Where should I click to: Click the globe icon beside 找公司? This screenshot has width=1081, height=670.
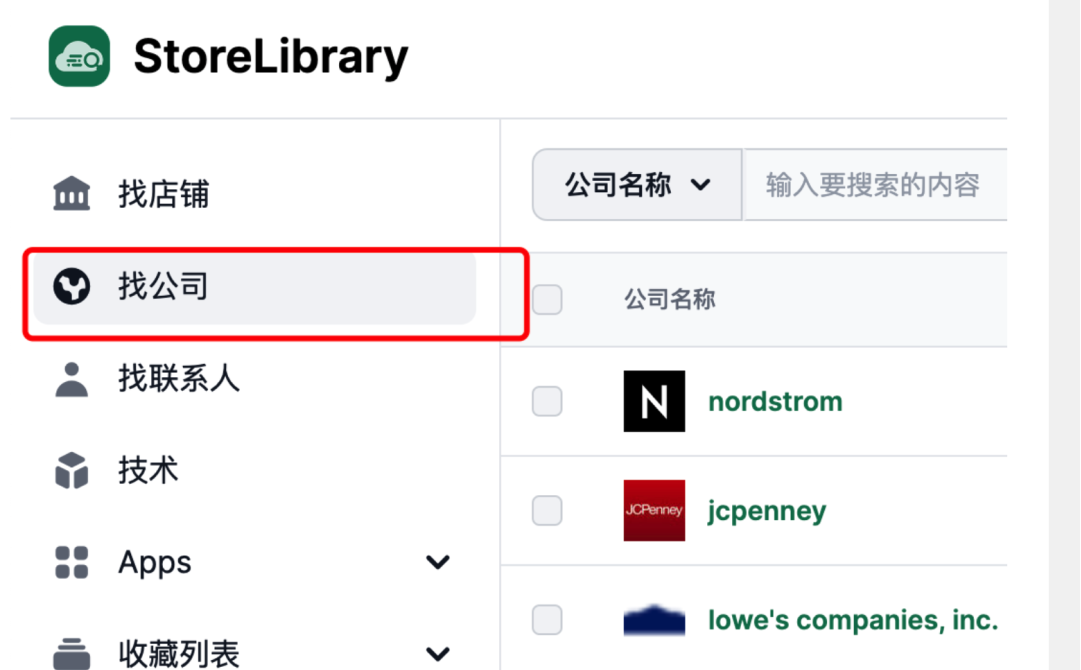point(72,286)
